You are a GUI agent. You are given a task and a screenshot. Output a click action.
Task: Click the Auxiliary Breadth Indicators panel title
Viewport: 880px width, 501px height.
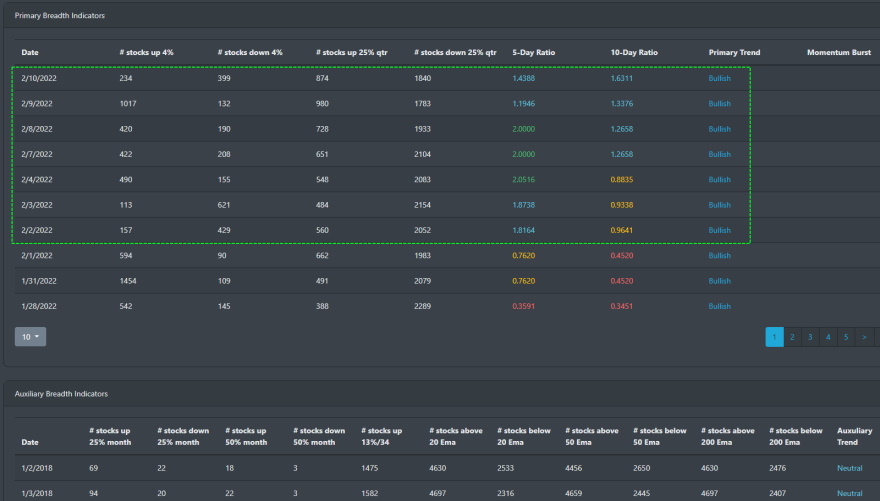(61, 393)
